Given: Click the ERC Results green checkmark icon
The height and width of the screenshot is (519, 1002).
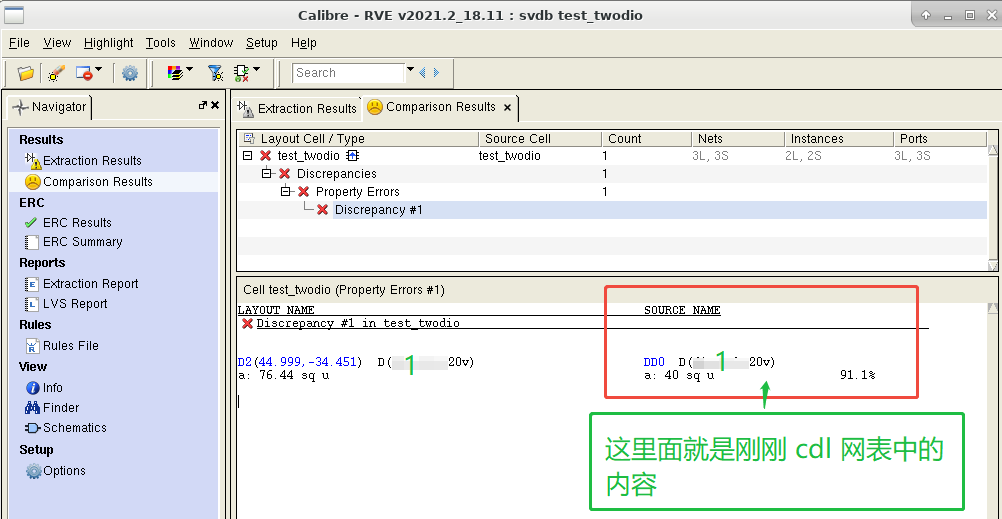Looking at the screenshot, I should tap(31, 222).
